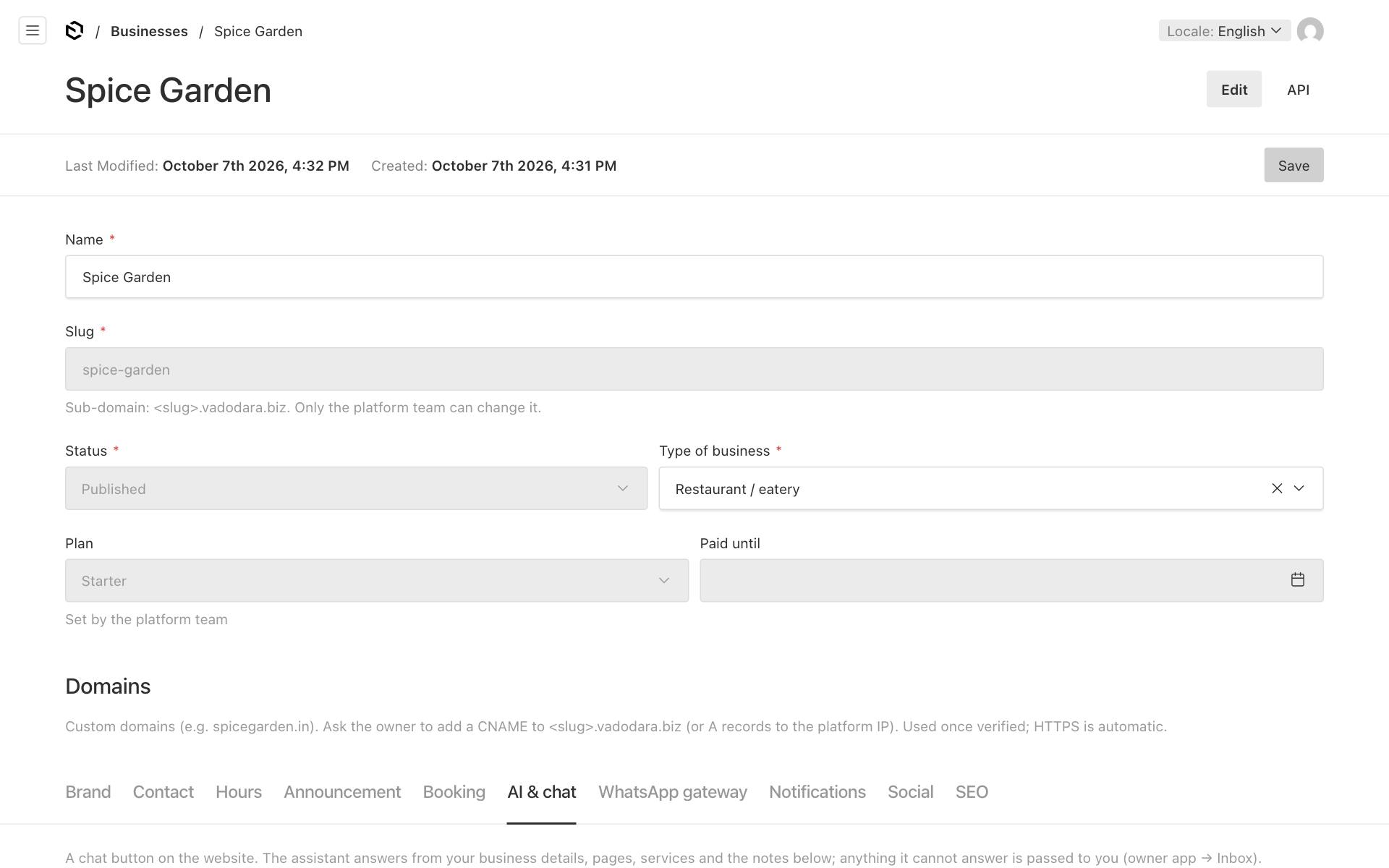Expand the Status Published dropdown
This screenshot has height=868, width=1389.
click(x=356, y=488)
